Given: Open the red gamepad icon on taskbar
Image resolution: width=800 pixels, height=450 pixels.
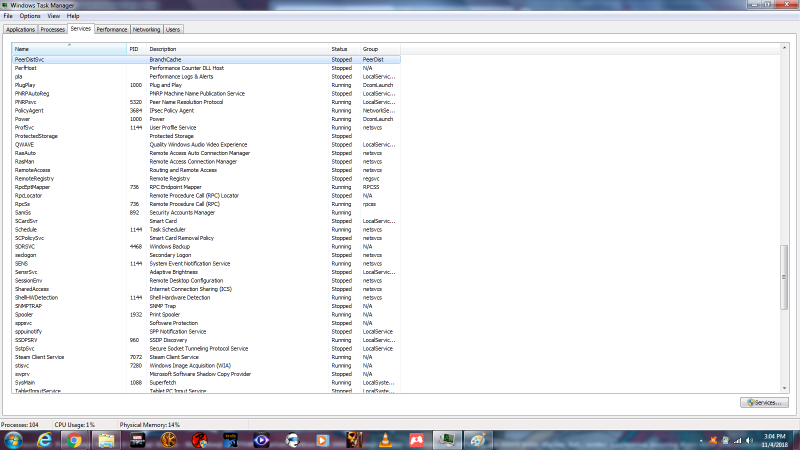Looking at the screenshot, I should [416, 440].
